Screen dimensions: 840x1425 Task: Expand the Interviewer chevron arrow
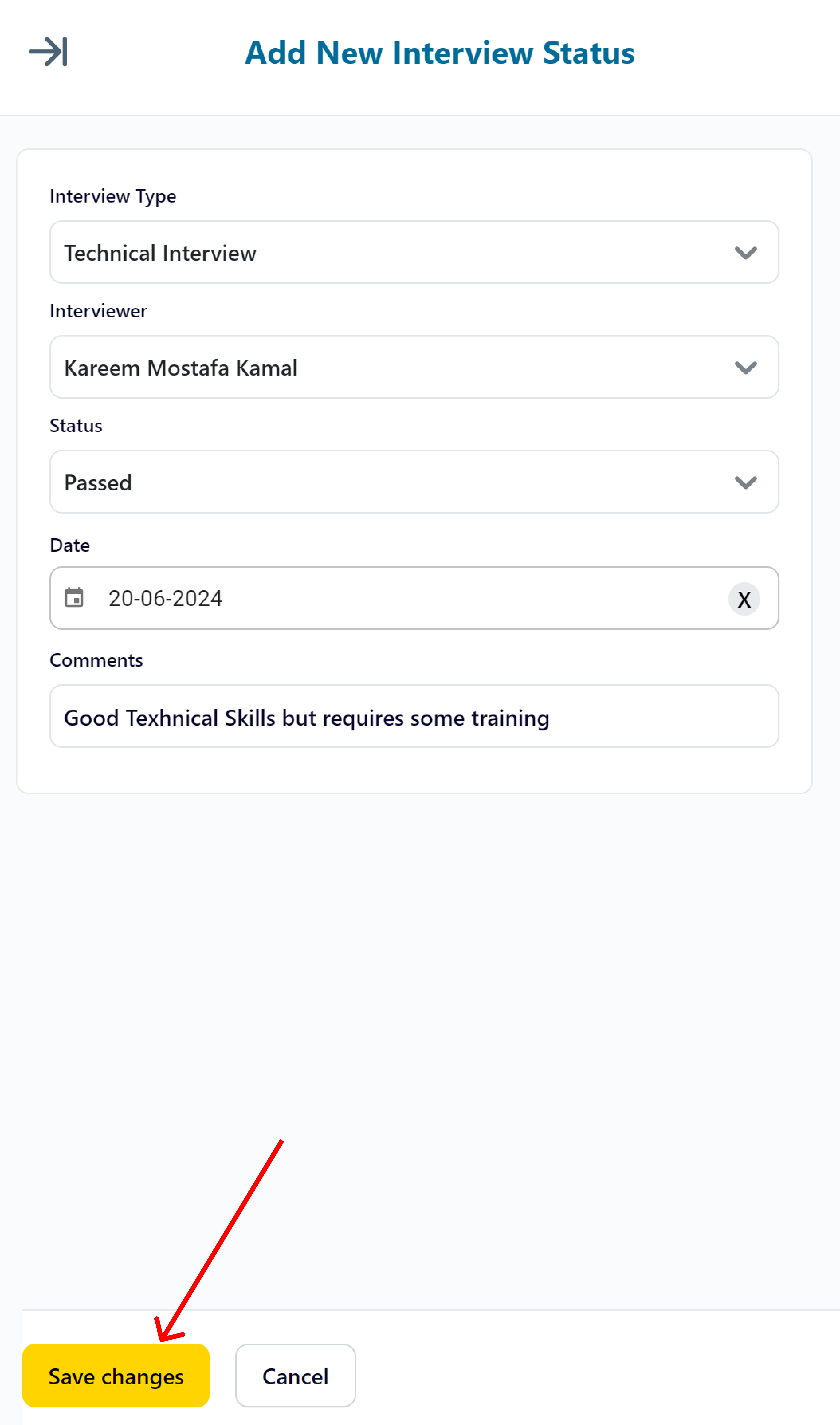(x=746, y=368)
